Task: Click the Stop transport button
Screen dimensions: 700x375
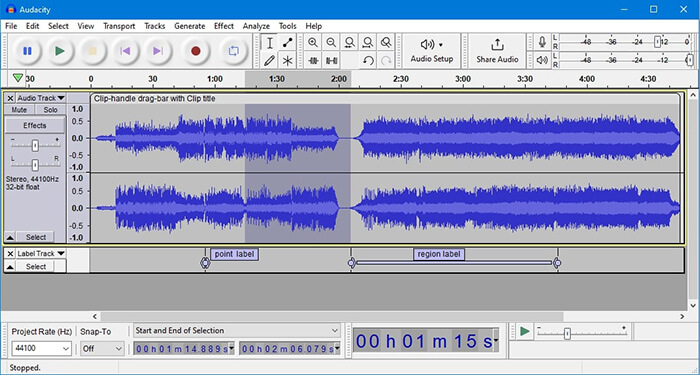Action: 92,51
